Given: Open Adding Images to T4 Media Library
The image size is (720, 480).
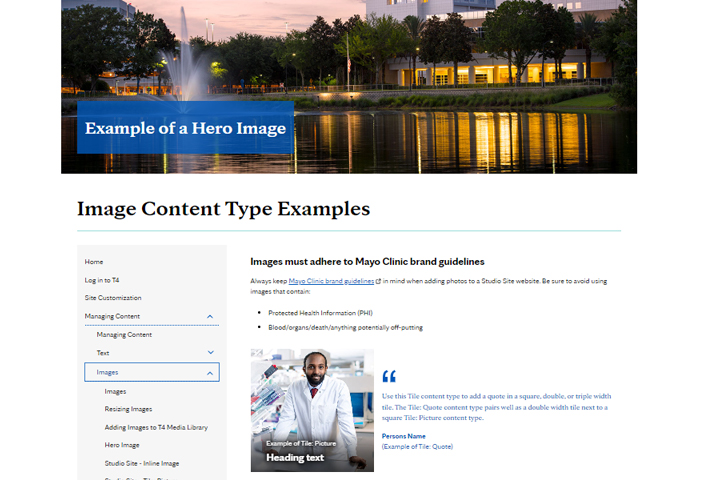Looking at the screenshot, I should click(x=156, y=427).
